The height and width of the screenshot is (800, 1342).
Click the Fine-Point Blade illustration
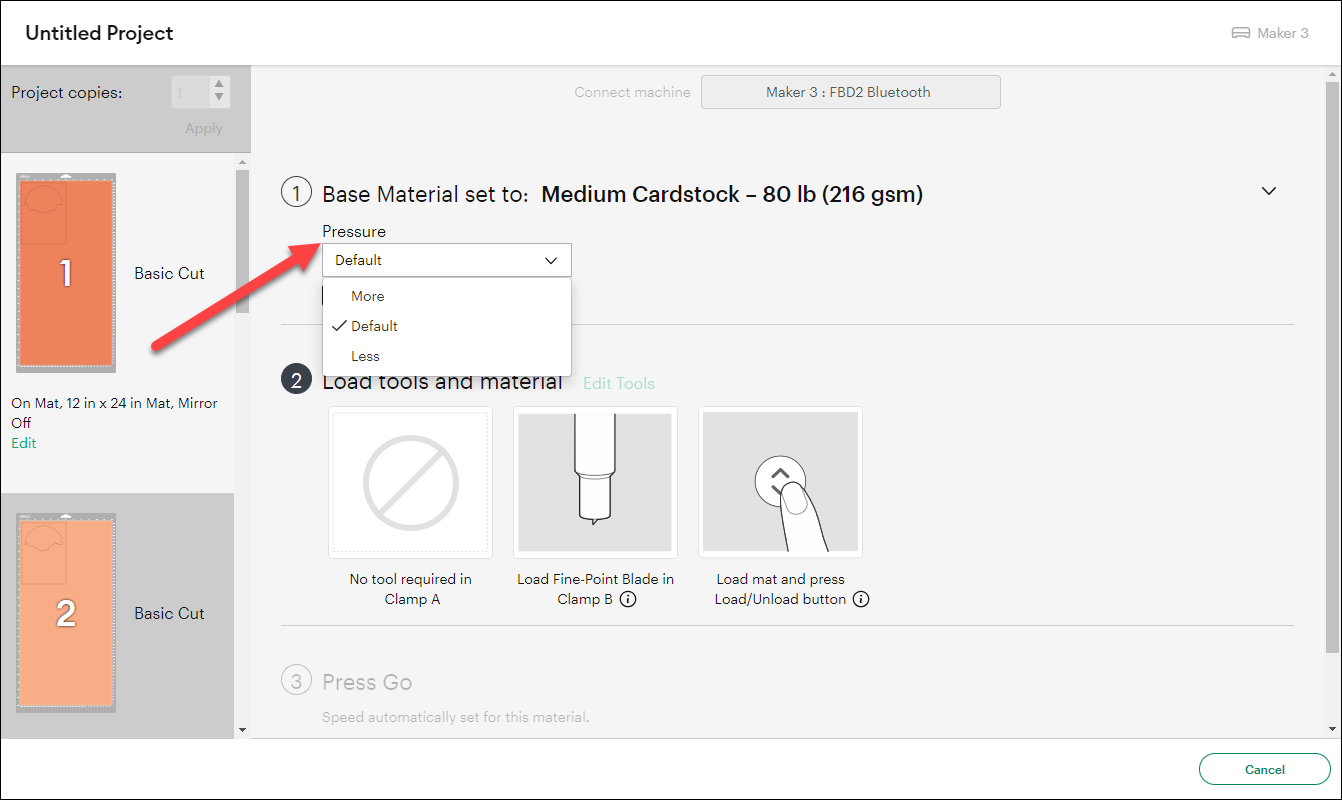(595, 481)
